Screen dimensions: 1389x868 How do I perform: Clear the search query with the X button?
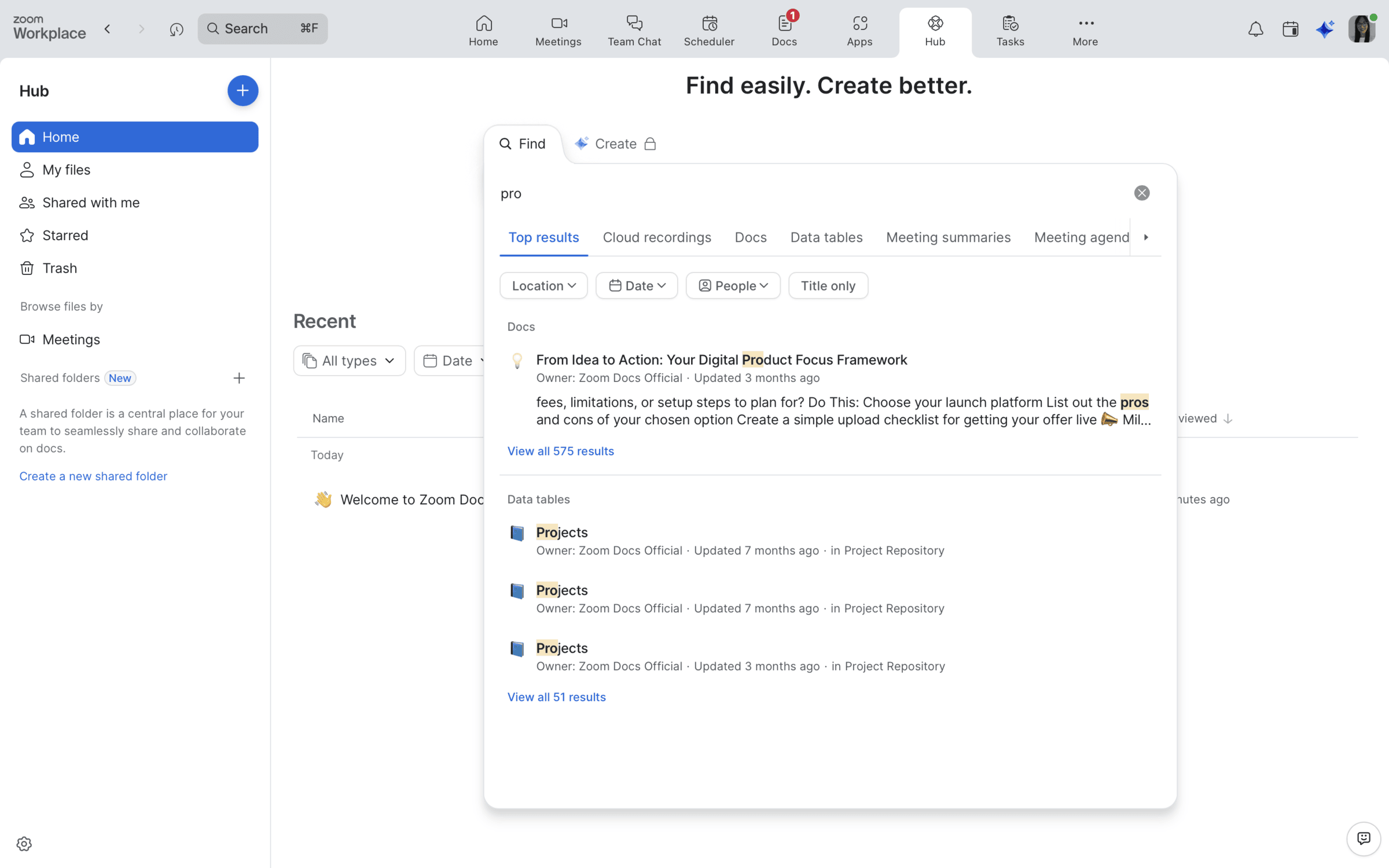click(x=1141, y=193)
